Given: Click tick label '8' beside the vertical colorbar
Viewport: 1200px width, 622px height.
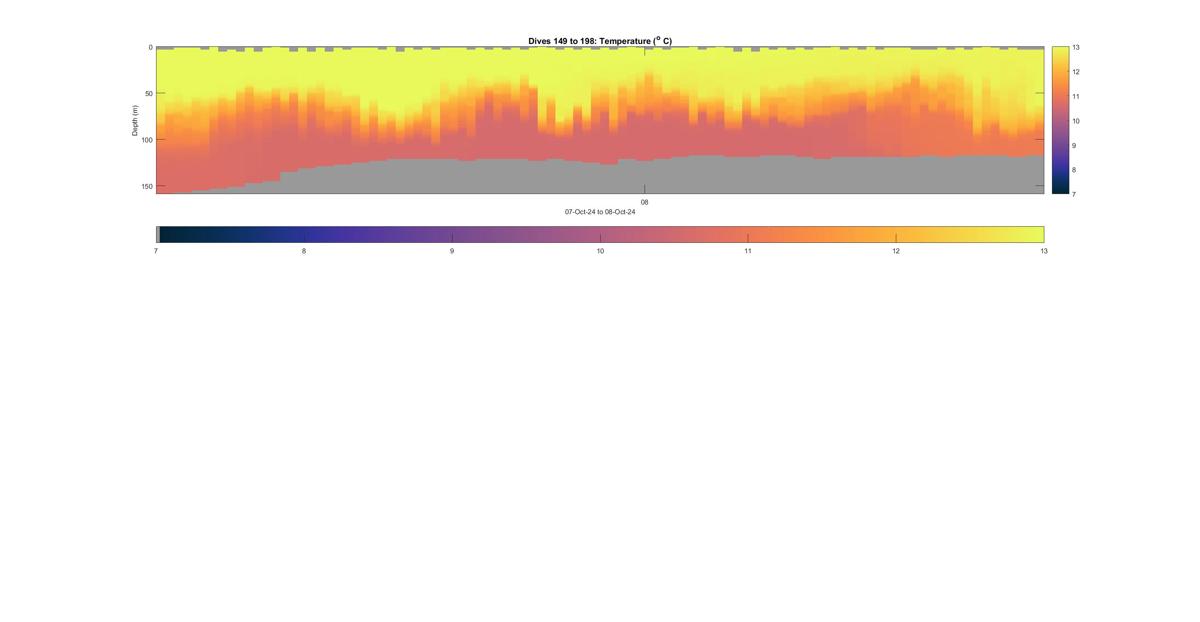Looking at the screenshot, I should pyautogui.click(x=1075, y=170).
